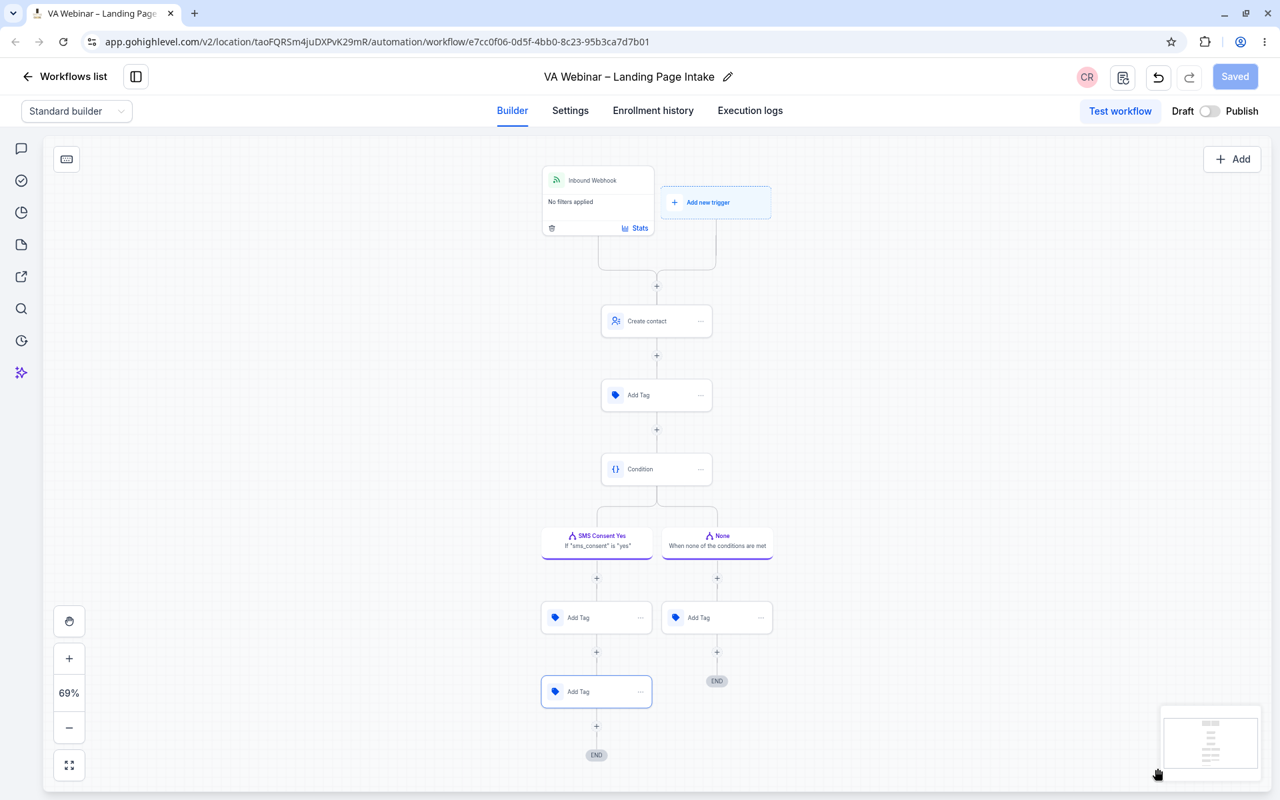The height and width of the screenshot is (800, 1280).
Task: Select the SMS Consent Yes branch
Action: click(597, 543)
